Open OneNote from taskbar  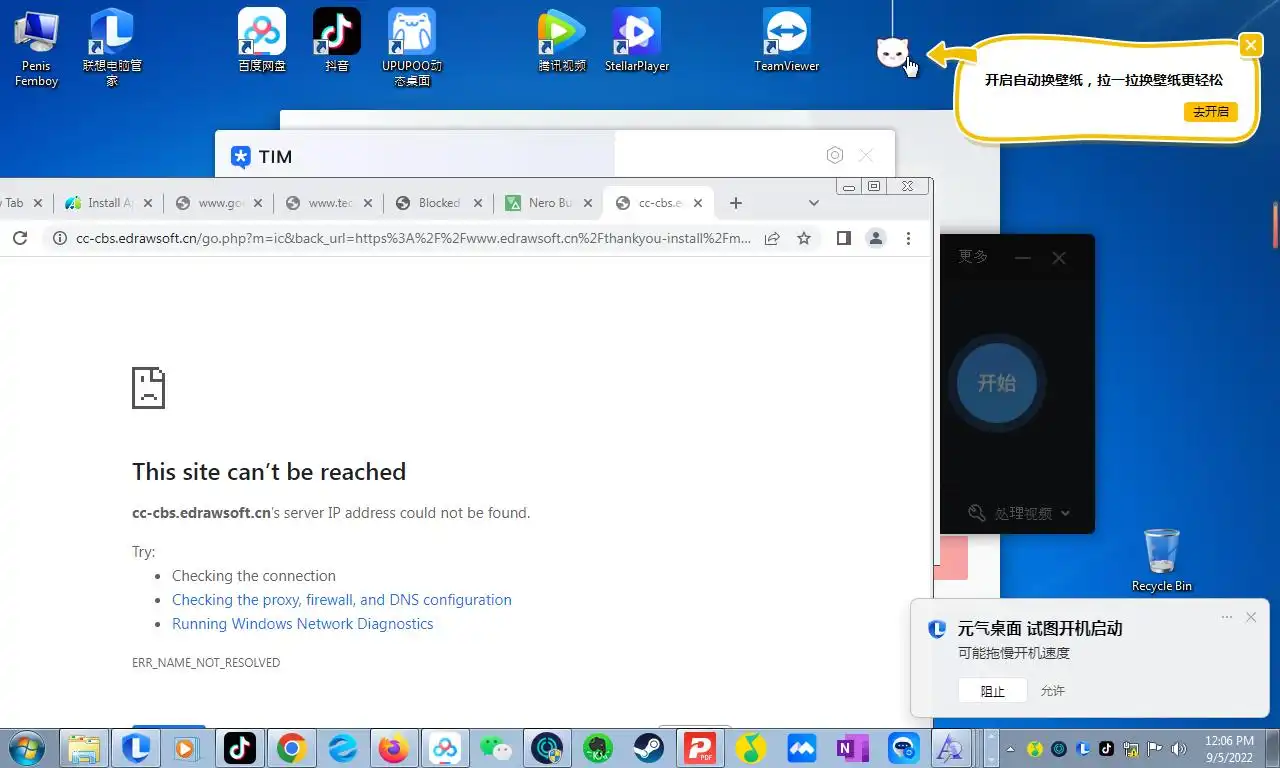[853, 748]
